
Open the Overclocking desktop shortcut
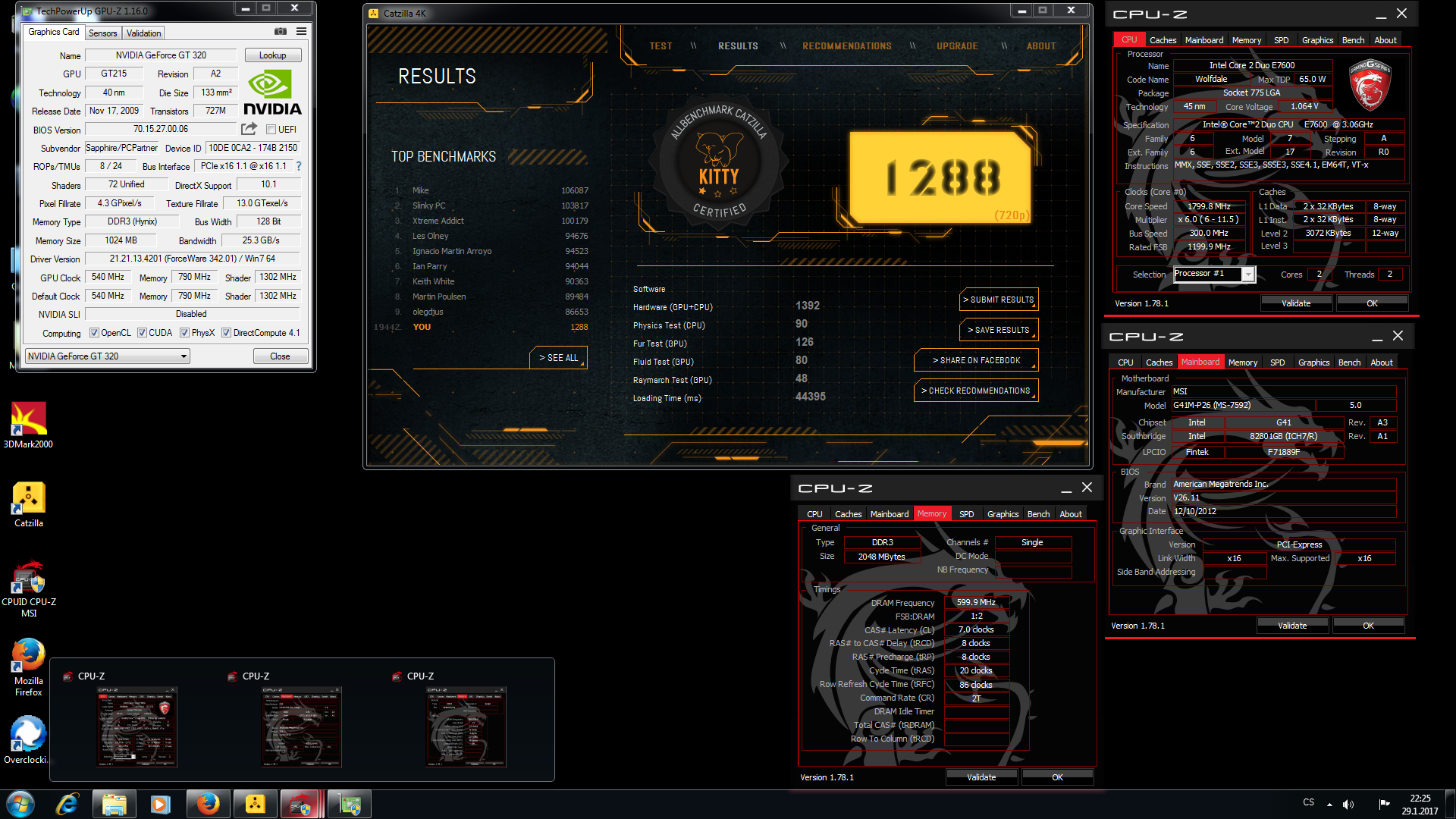[x=28, y=741]
